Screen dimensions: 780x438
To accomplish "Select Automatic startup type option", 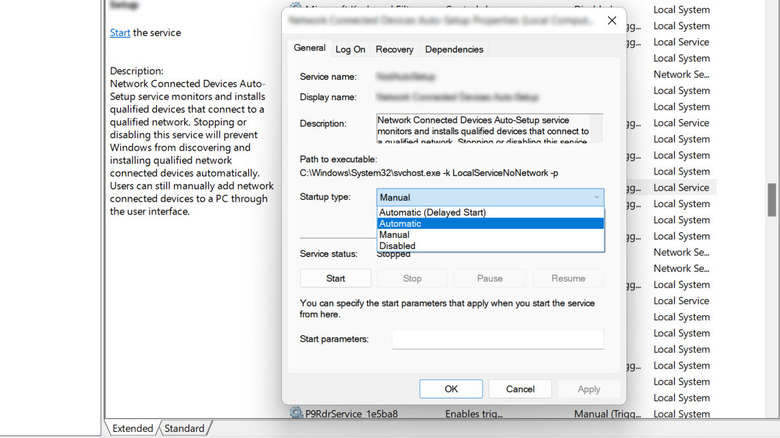I will click(x=490, y=223).
